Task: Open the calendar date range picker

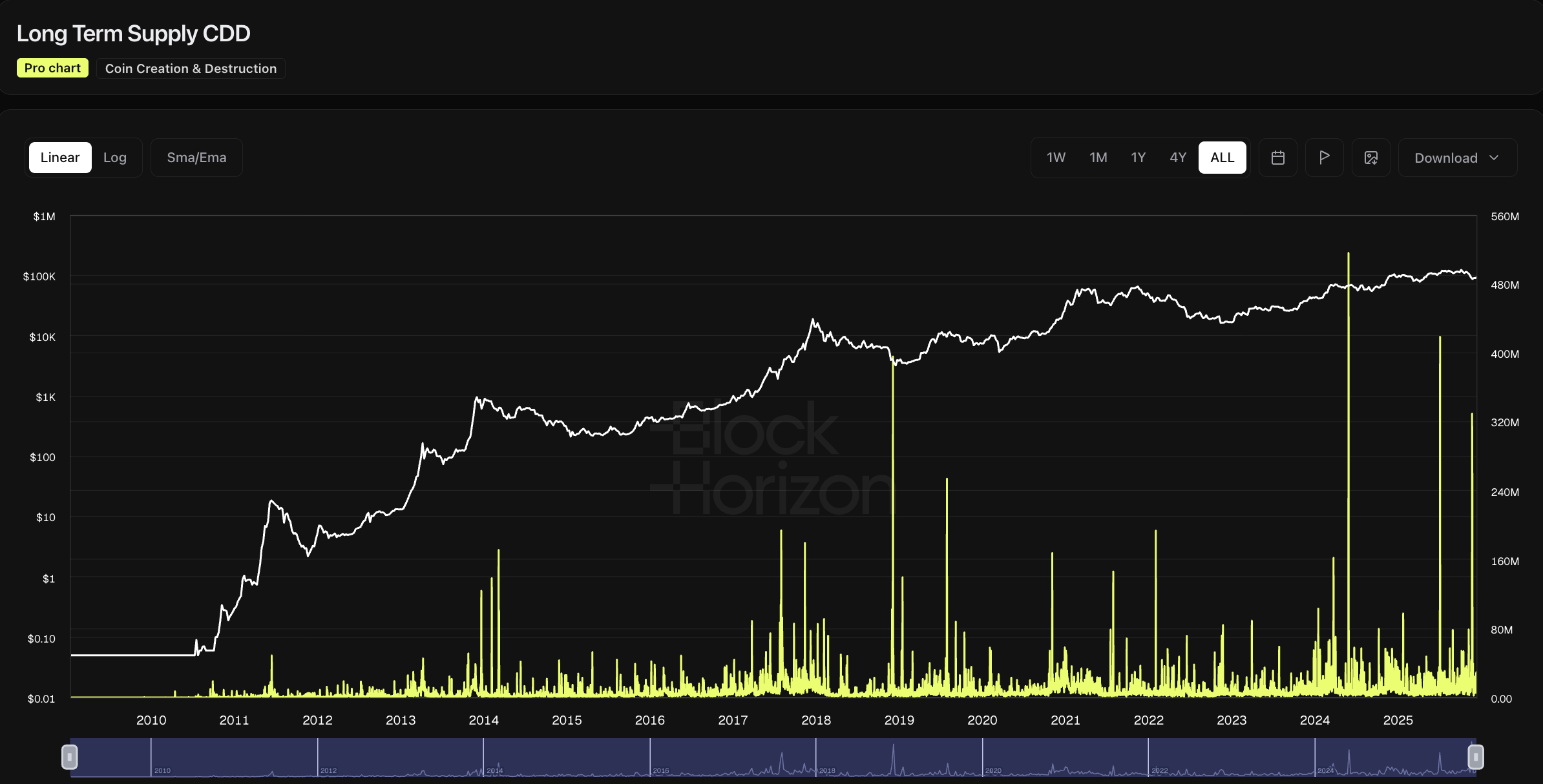Action: [1277, 158]
